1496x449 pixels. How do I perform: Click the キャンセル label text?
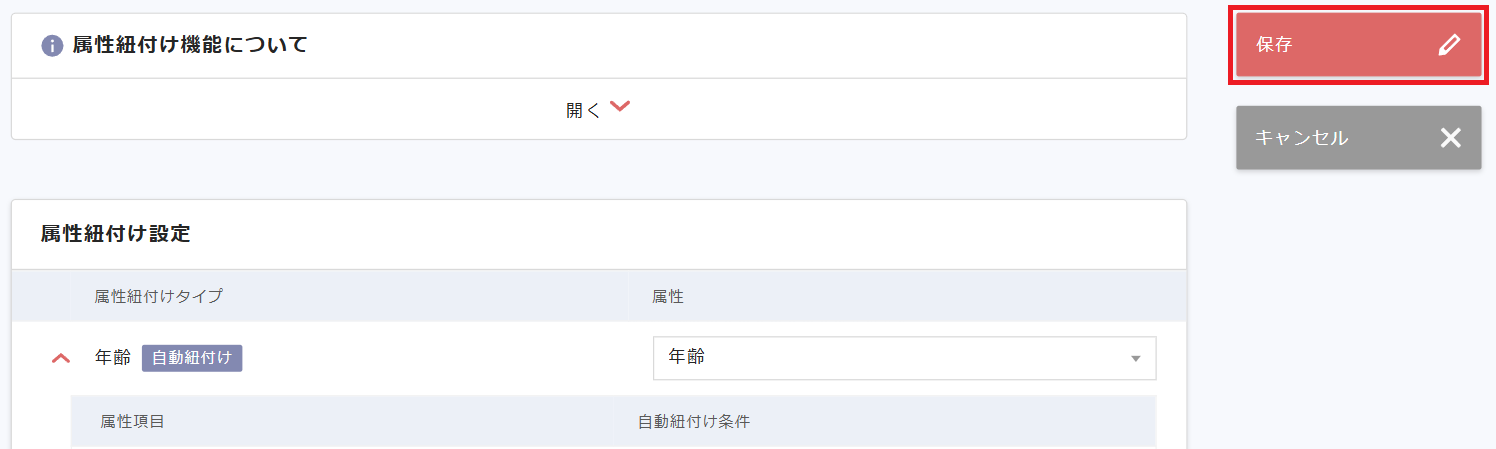(1301, 138)
